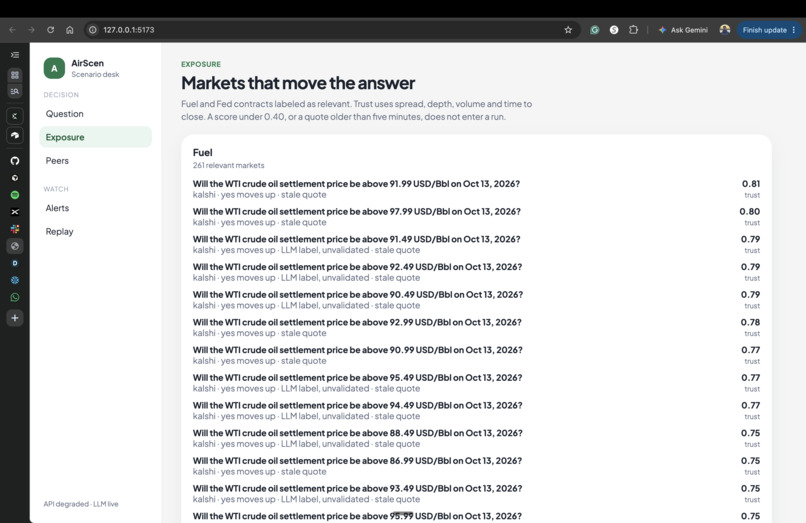Open the browser profile avatar
The image size is (806, 523).
point(725,29)
